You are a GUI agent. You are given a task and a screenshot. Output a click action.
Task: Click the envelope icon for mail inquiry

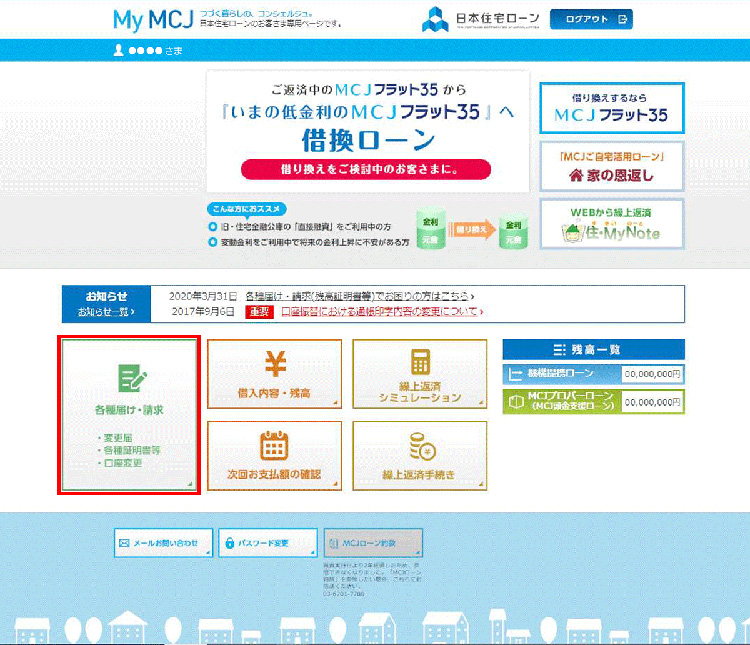tap(124, 543)
